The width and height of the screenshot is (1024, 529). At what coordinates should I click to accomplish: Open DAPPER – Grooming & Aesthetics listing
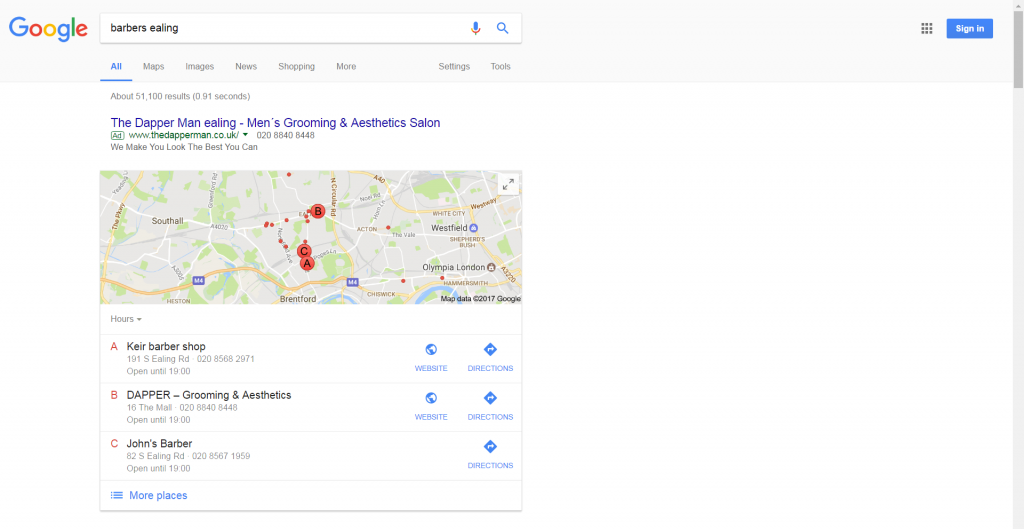pos(209,395)
